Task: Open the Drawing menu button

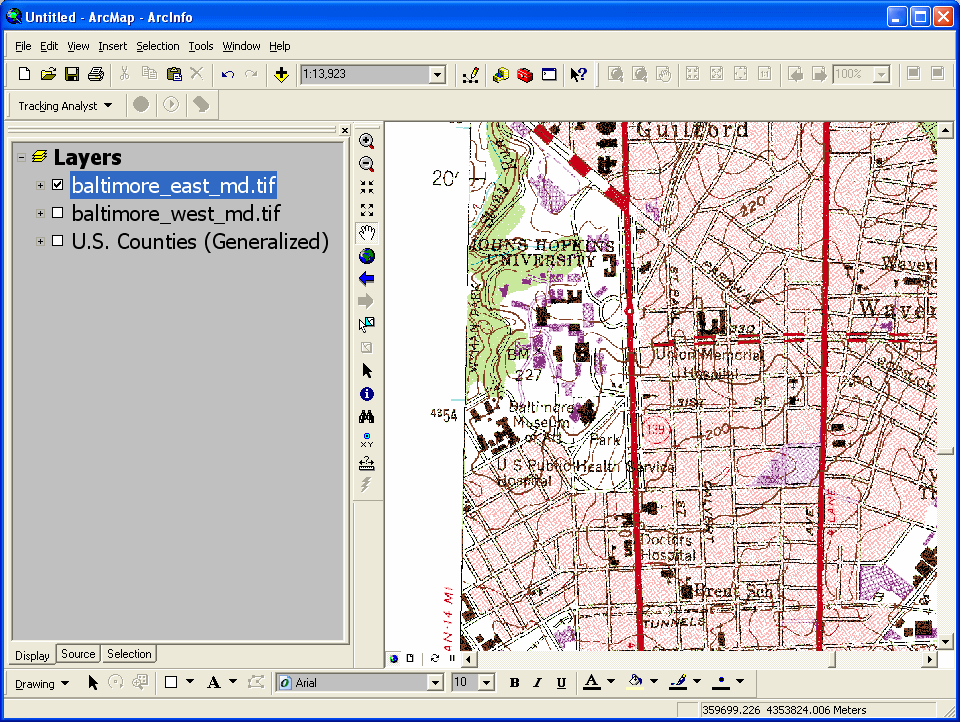Action: click(42, 683)
